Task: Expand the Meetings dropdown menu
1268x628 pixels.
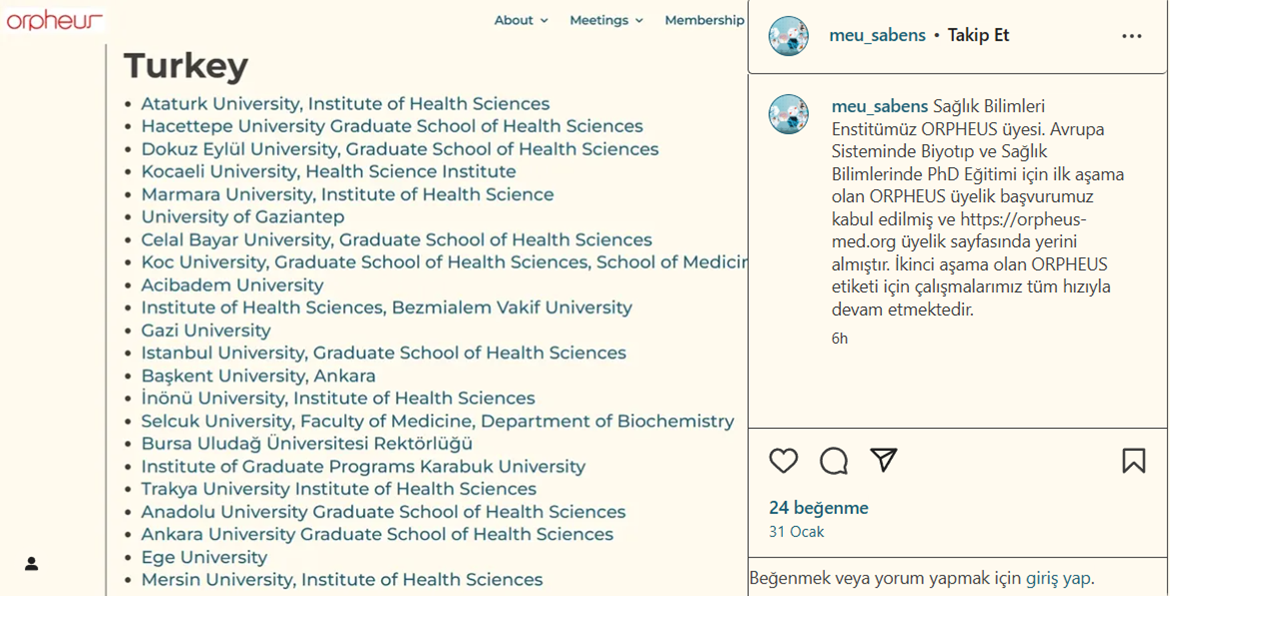Action: point(606,20)
